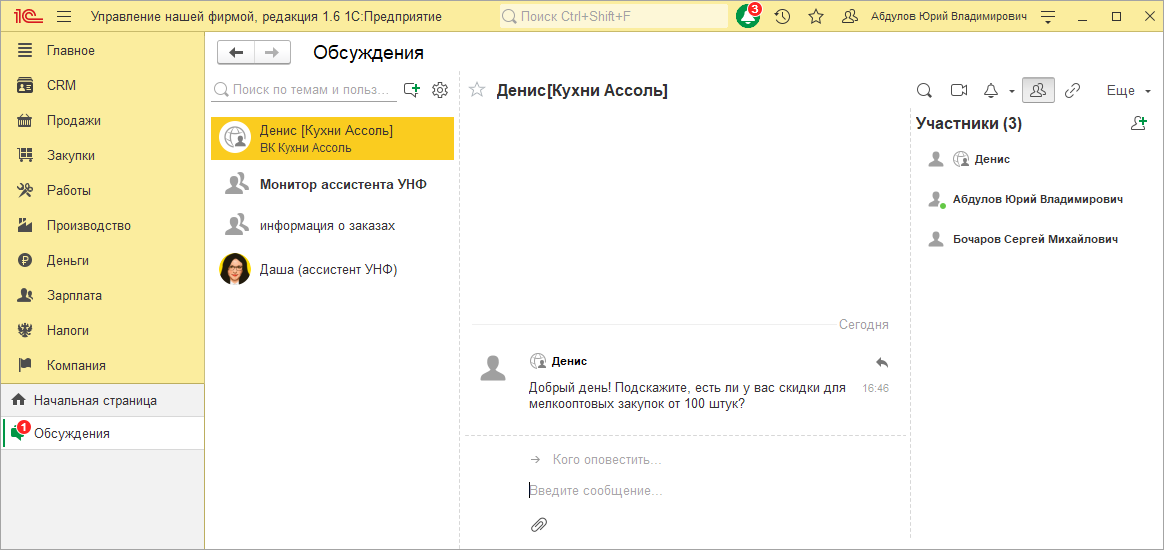This screenshot has height=550, width=1164.
Task: Create new discussion with plus bubble icon
Action: point(412,90)
